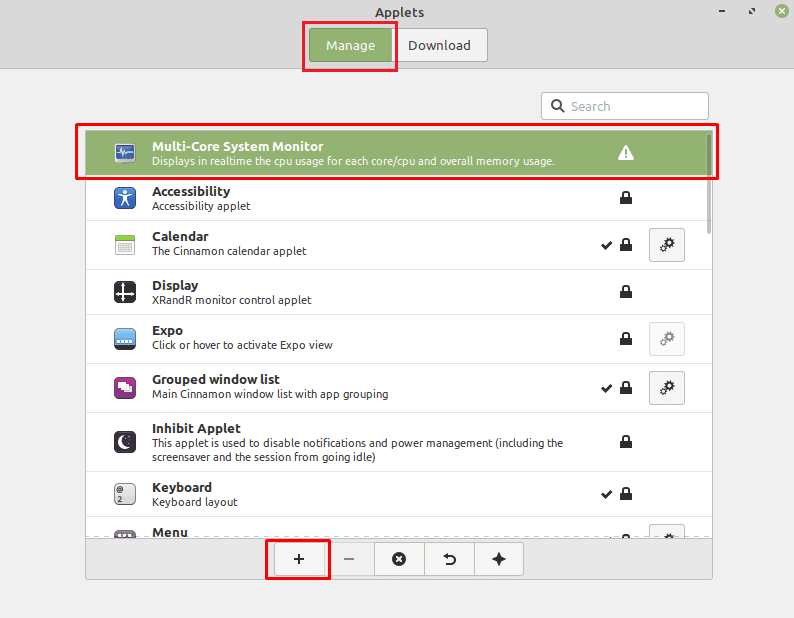Click 'Click or hover to activate Expo view' text
This screenshot has height=618, width=794.
point(242,345)
